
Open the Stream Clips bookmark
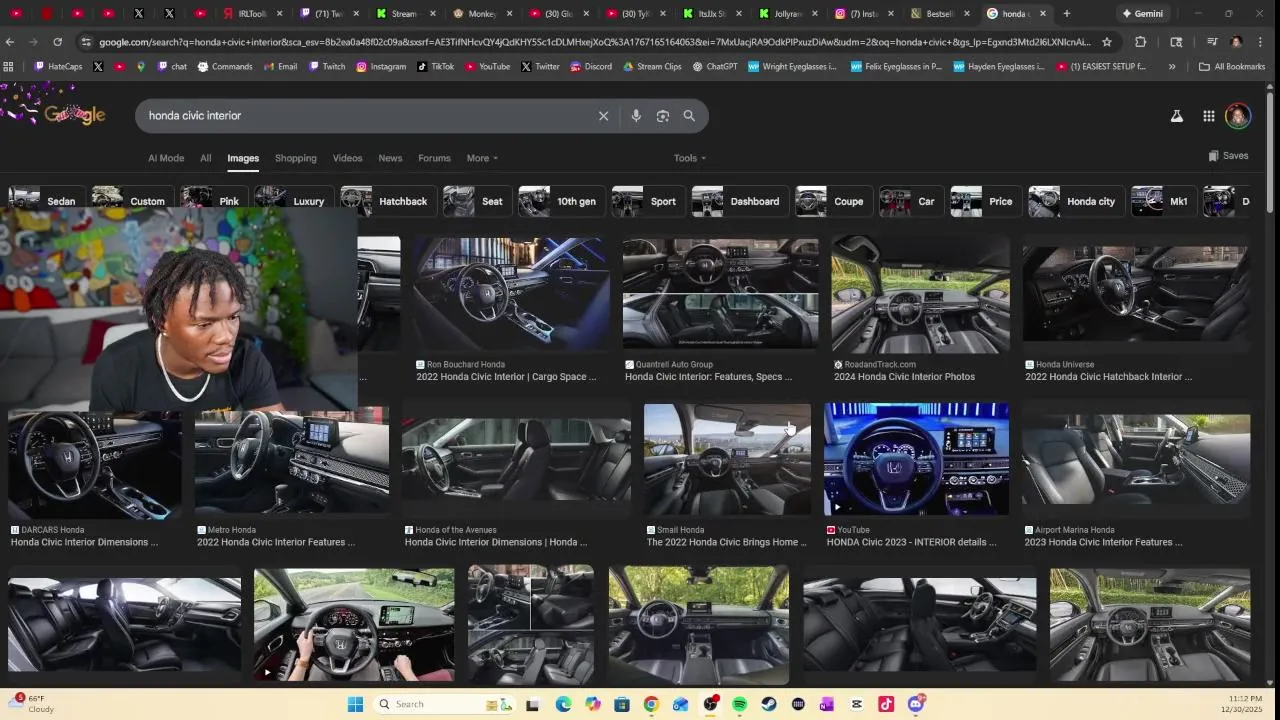(x=652, y=67)
